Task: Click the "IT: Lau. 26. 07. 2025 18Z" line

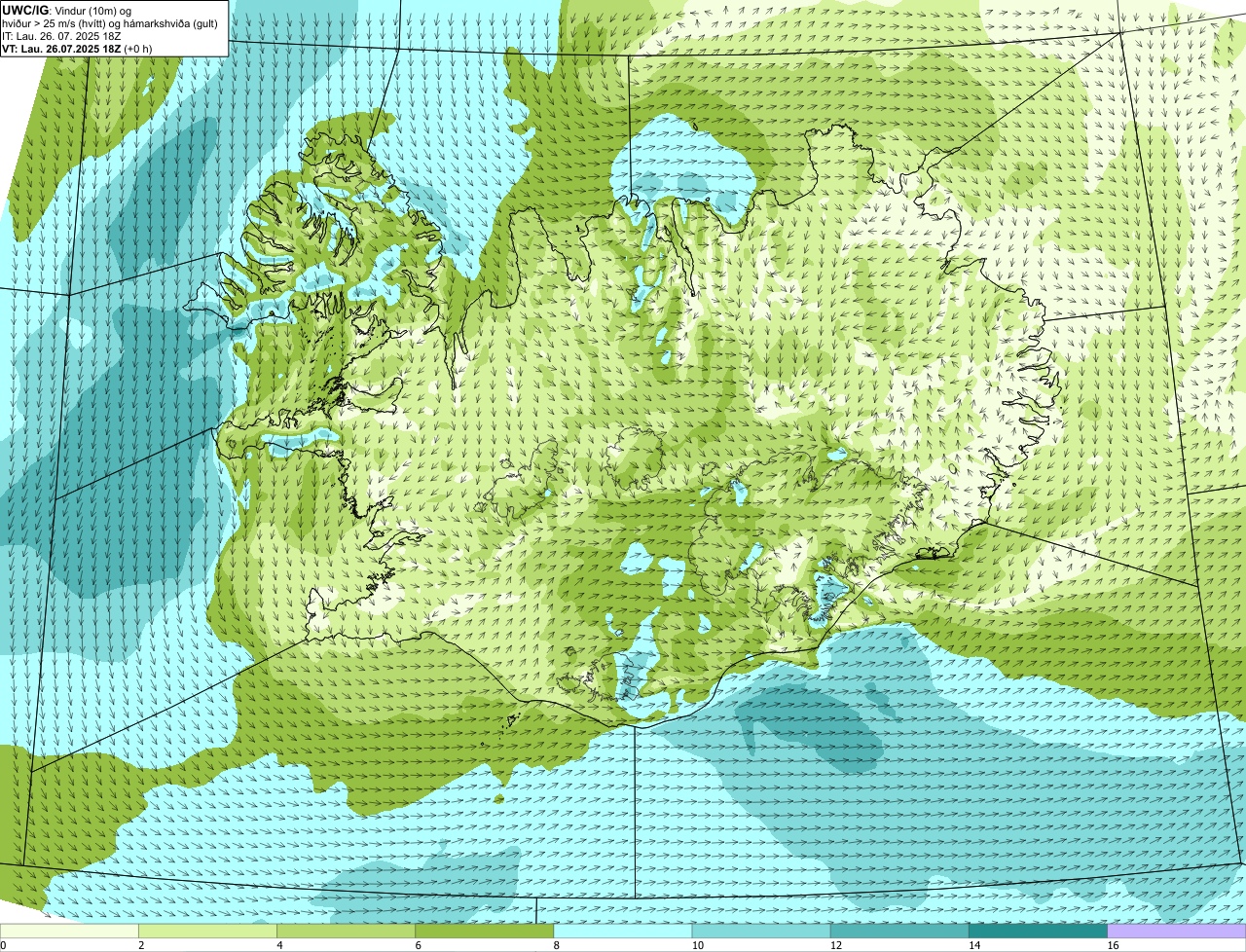Action: [x=61, y=35]
